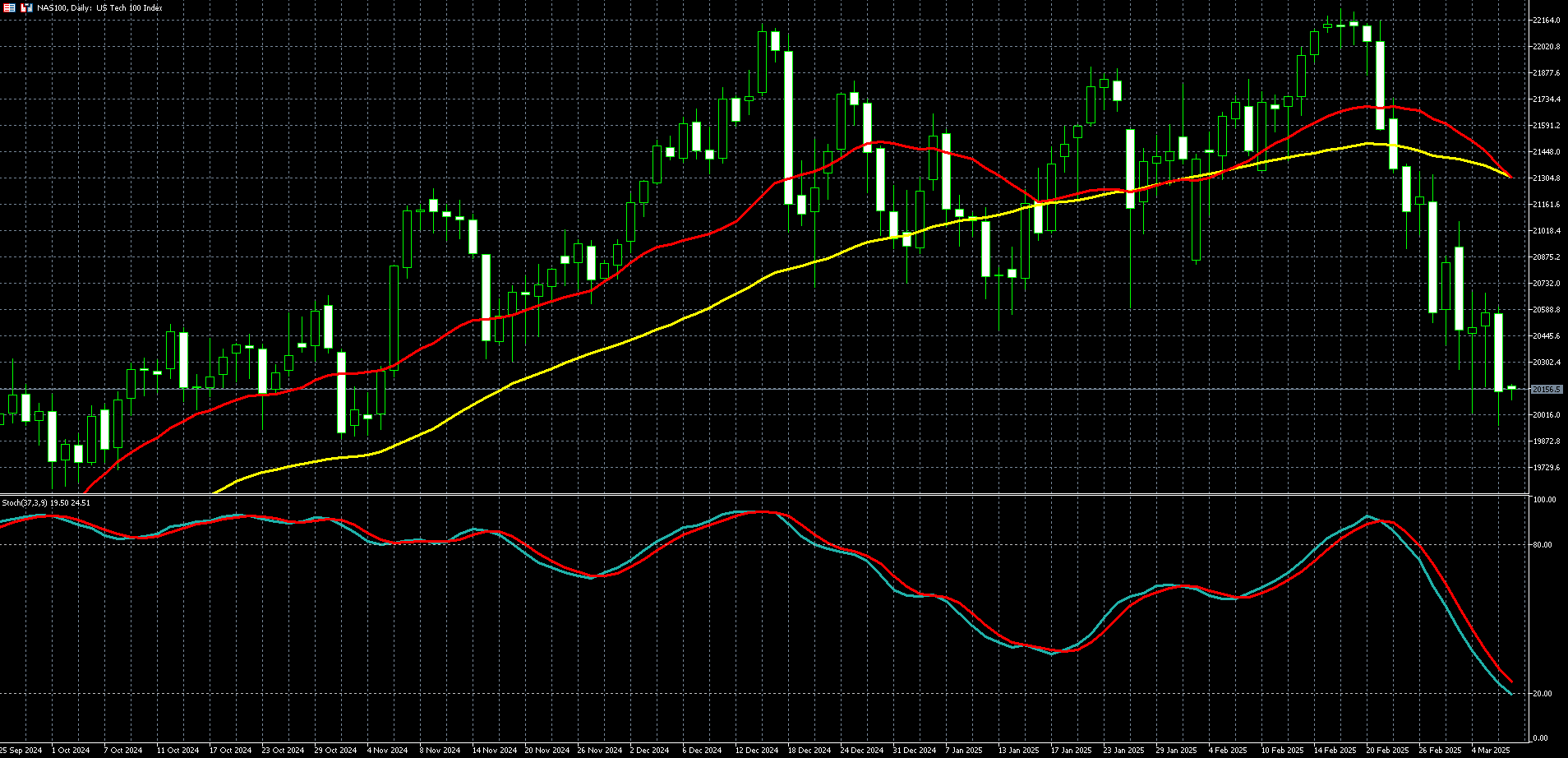Click the stochastic 20.00 level label
1568x758 pixels.
tap(1544, 694)
